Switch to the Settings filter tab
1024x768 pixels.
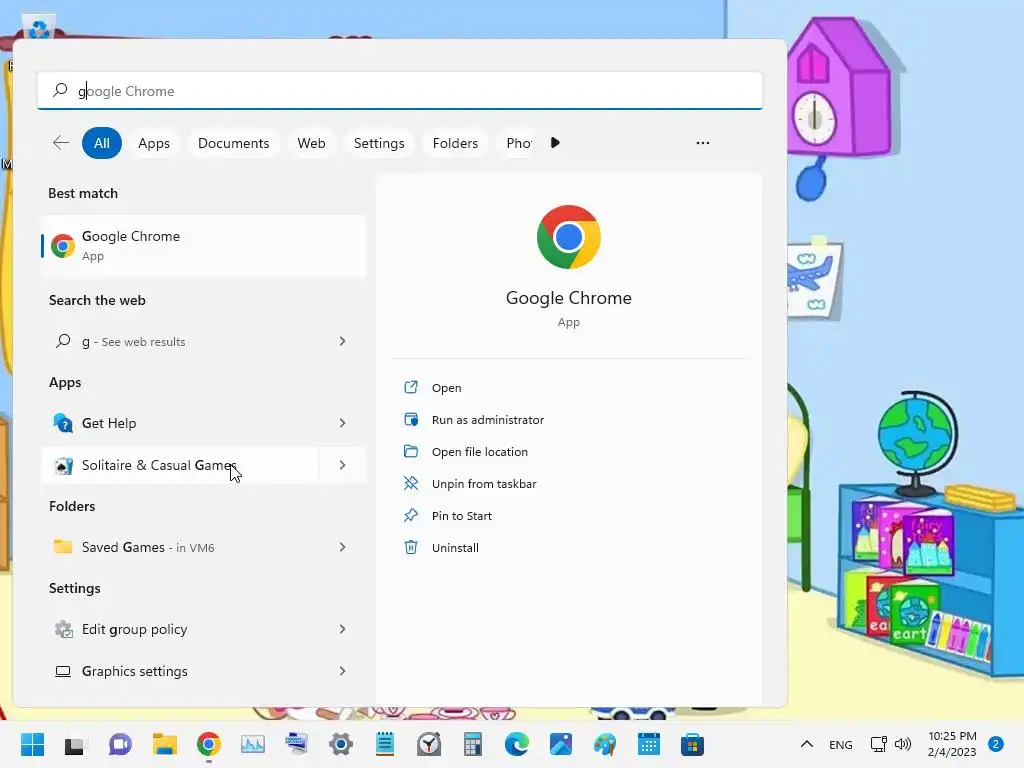tap(379, 143)
